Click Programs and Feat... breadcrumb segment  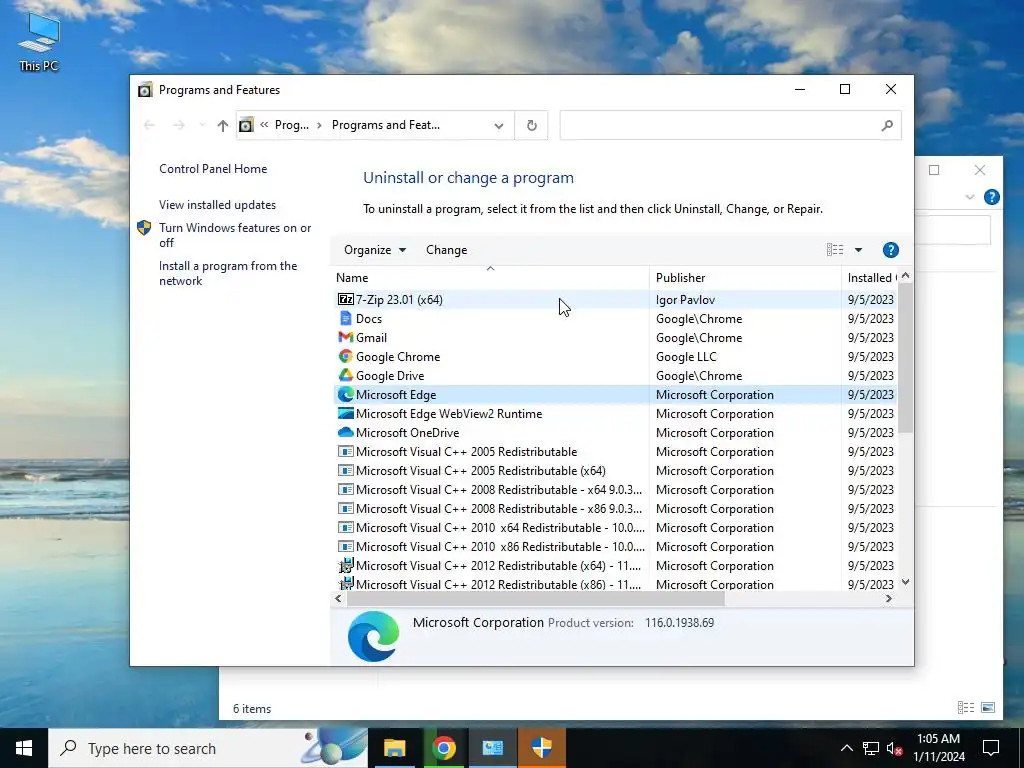(386, 125)
